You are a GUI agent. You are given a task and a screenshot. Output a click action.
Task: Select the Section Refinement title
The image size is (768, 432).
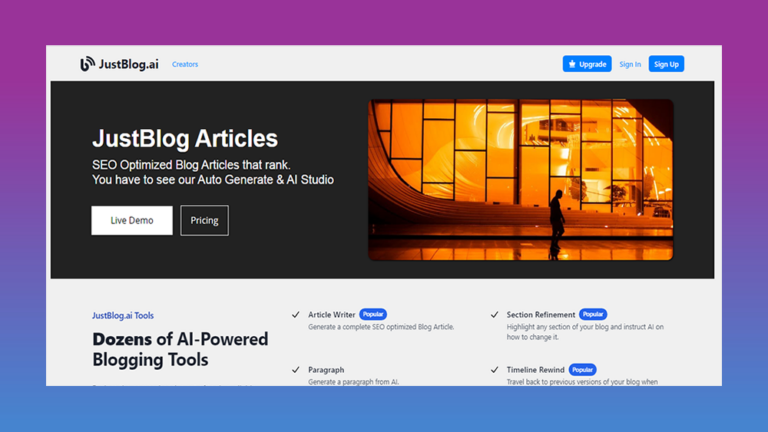pos(541,314)
